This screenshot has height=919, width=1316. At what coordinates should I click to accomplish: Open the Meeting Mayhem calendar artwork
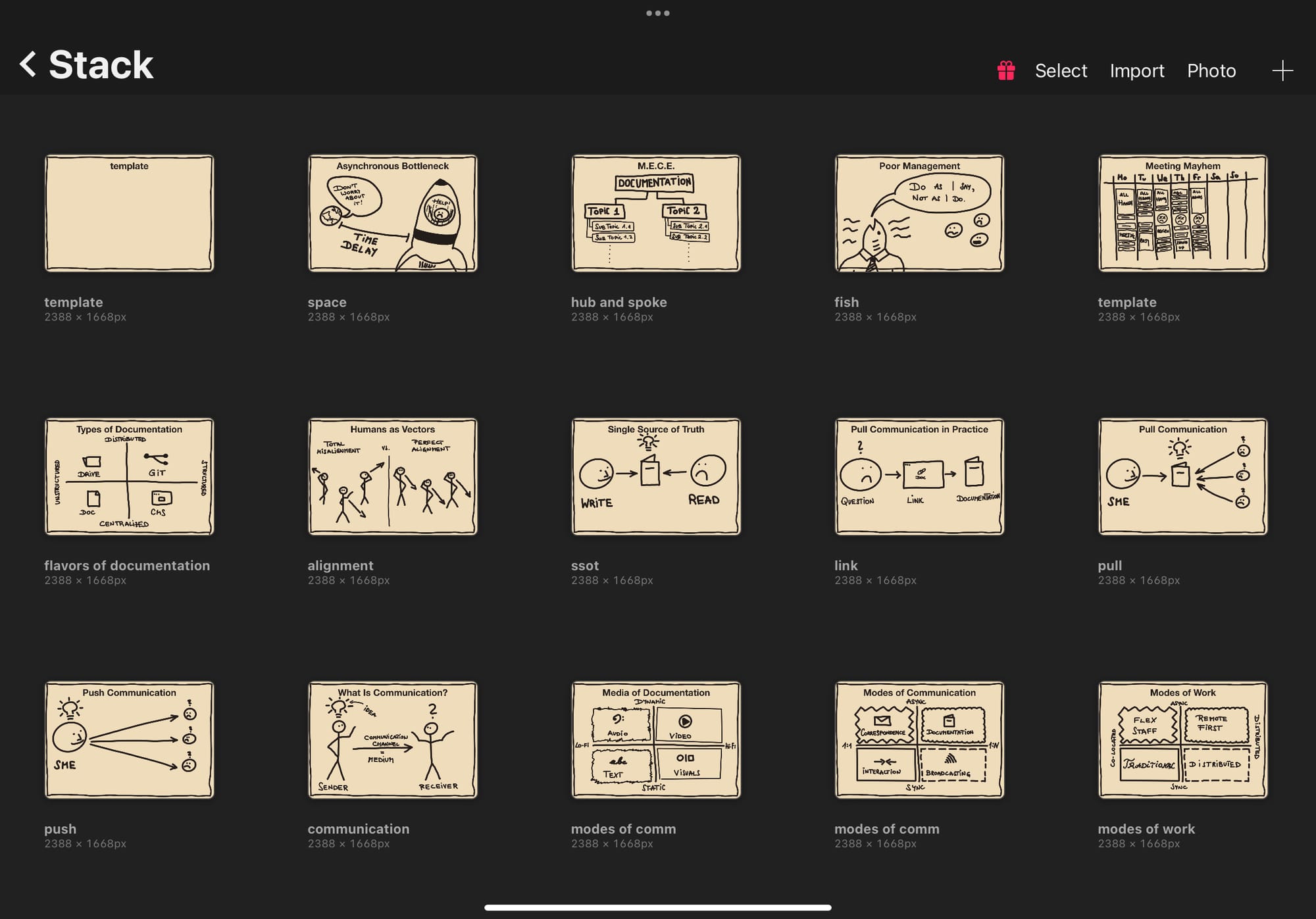[x=1182, y=213]
